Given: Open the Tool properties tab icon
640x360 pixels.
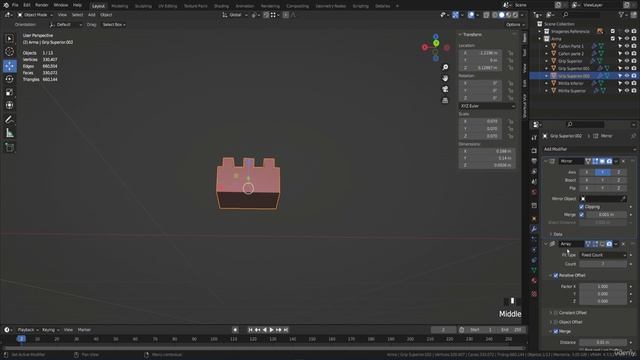Looking at the screenshot, I should click(534, 138).
